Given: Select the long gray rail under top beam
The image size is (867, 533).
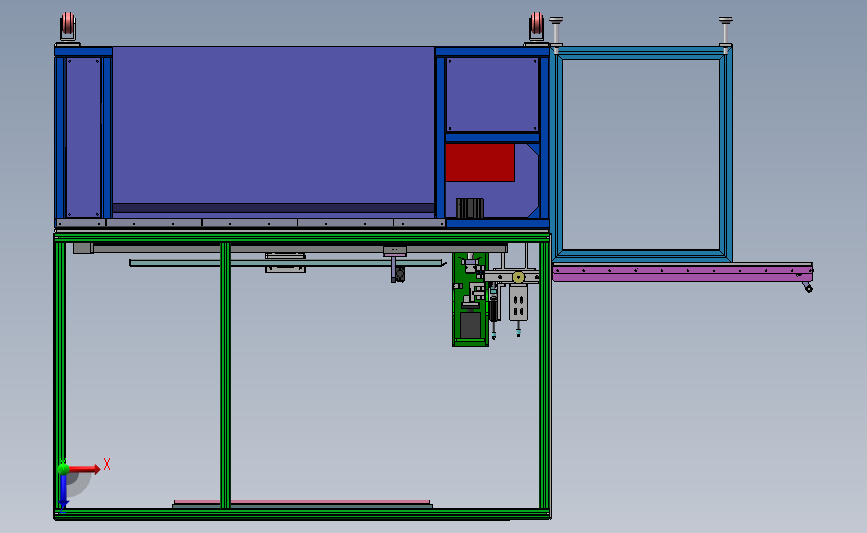Looking at the screenshot, I should pos(300,249).
